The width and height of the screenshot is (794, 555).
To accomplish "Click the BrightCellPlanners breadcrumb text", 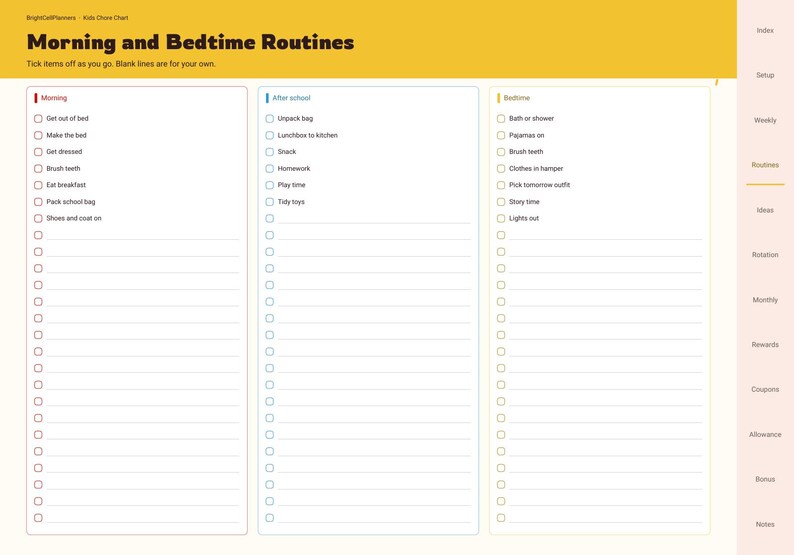I will click(x=51, y=18).
